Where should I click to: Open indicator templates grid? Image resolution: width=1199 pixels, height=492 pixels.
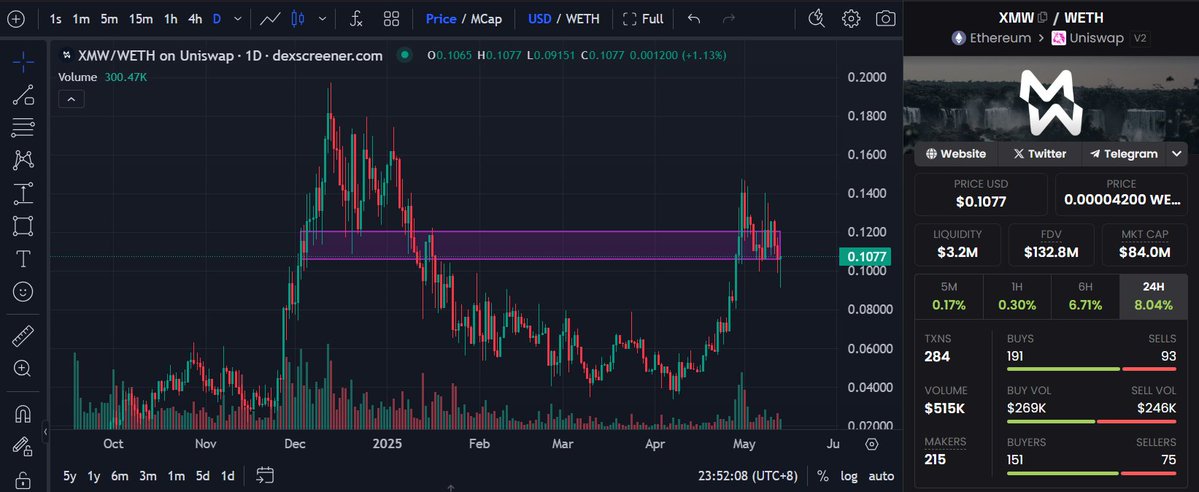coord(392,19)
